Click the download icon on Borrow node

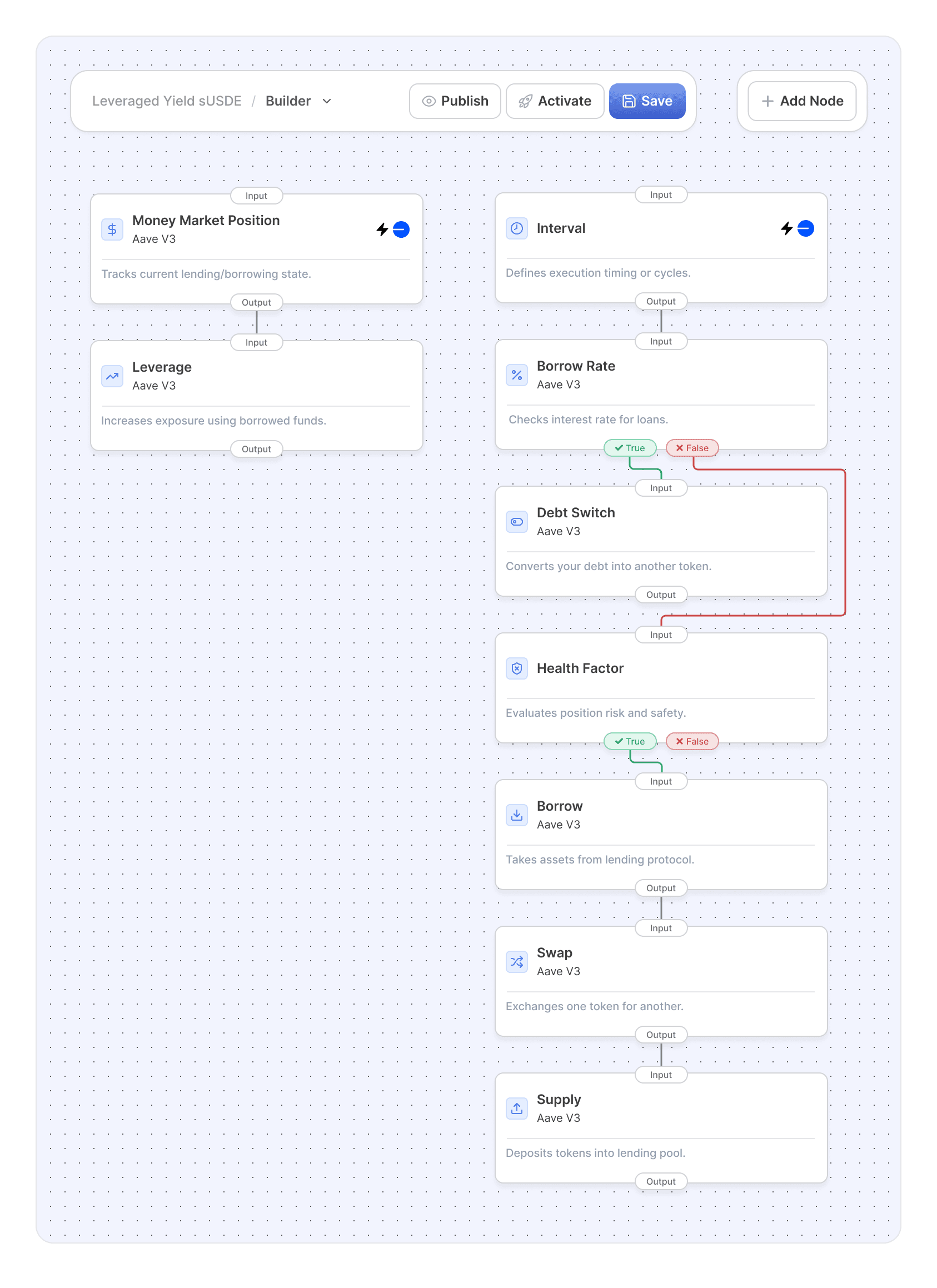coord(517,815)
